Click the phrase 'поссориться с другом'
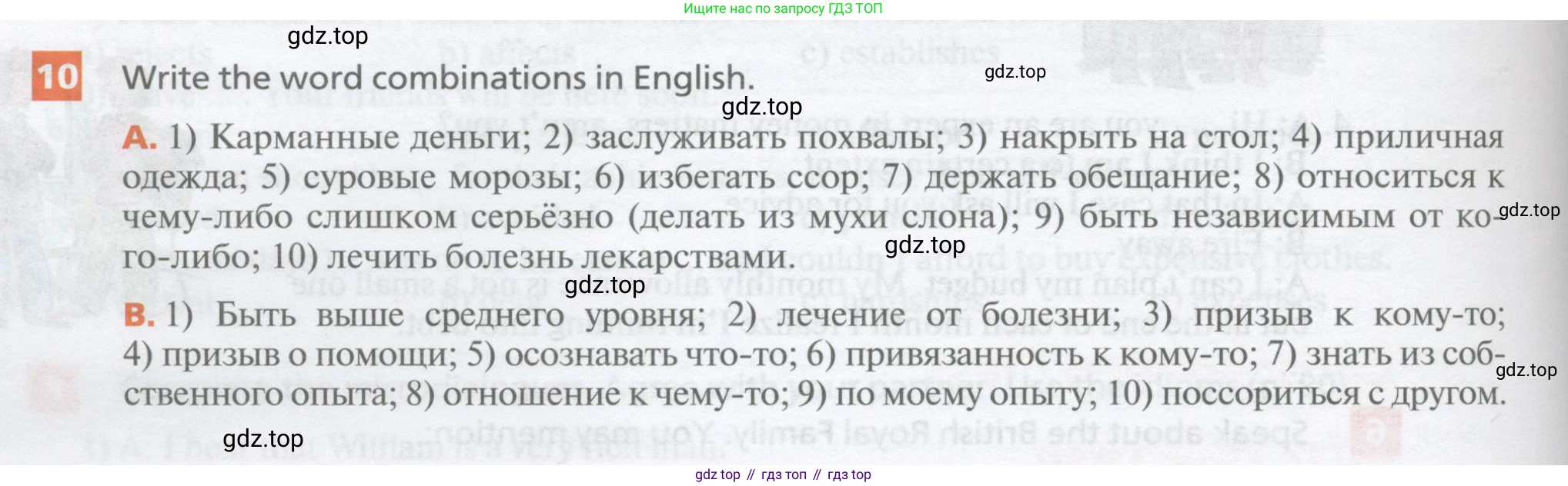1568x486 pixels. point(1332,394)
